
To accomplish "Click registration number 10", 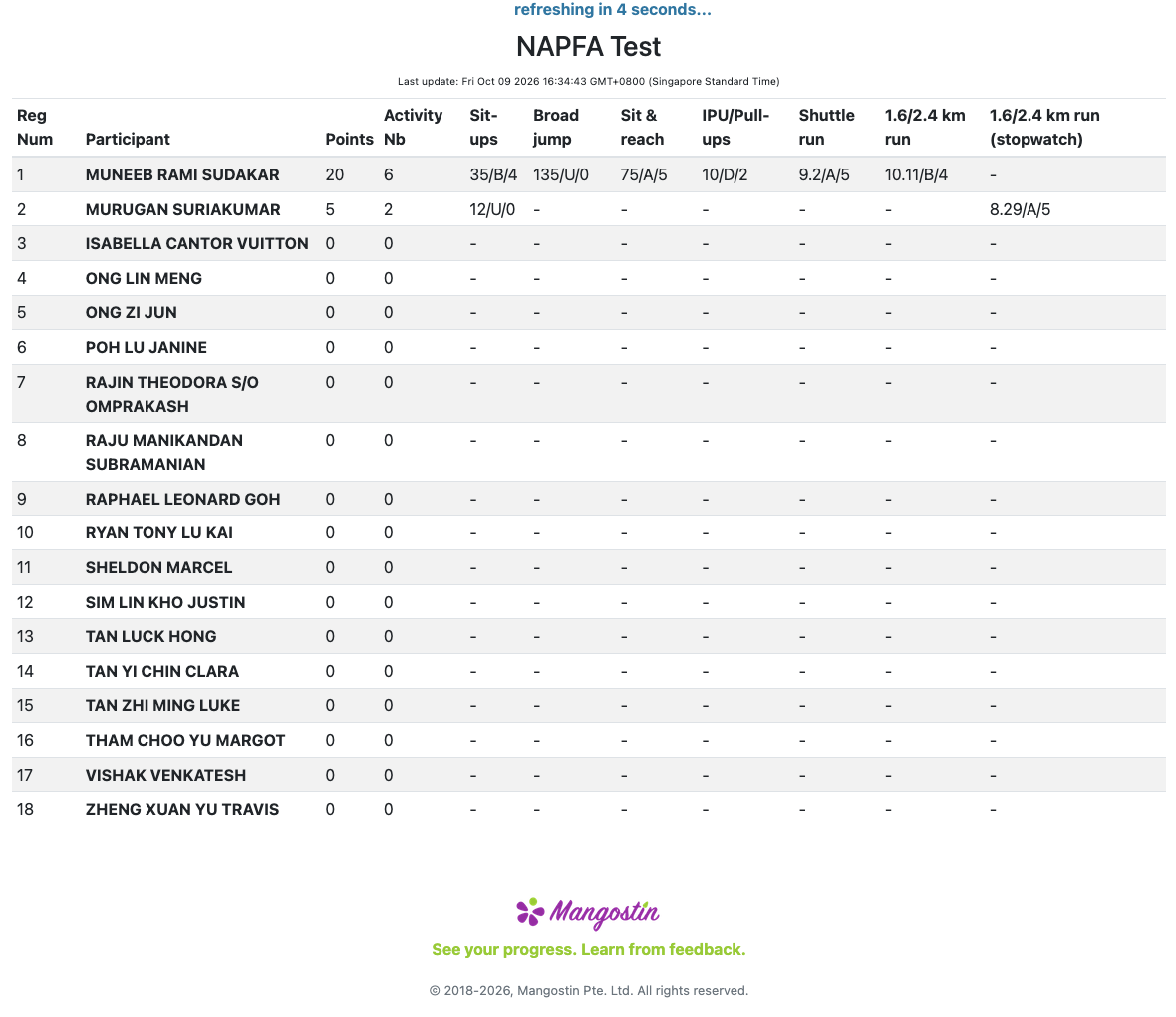I will tap(25, 532).
